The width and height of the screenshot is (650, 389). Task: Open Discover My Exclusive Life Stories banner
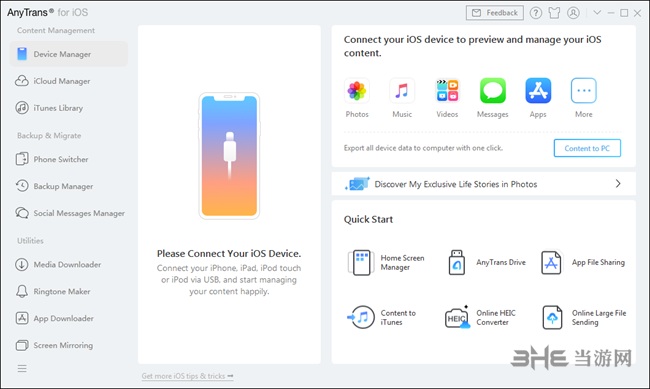click(483, 184)
